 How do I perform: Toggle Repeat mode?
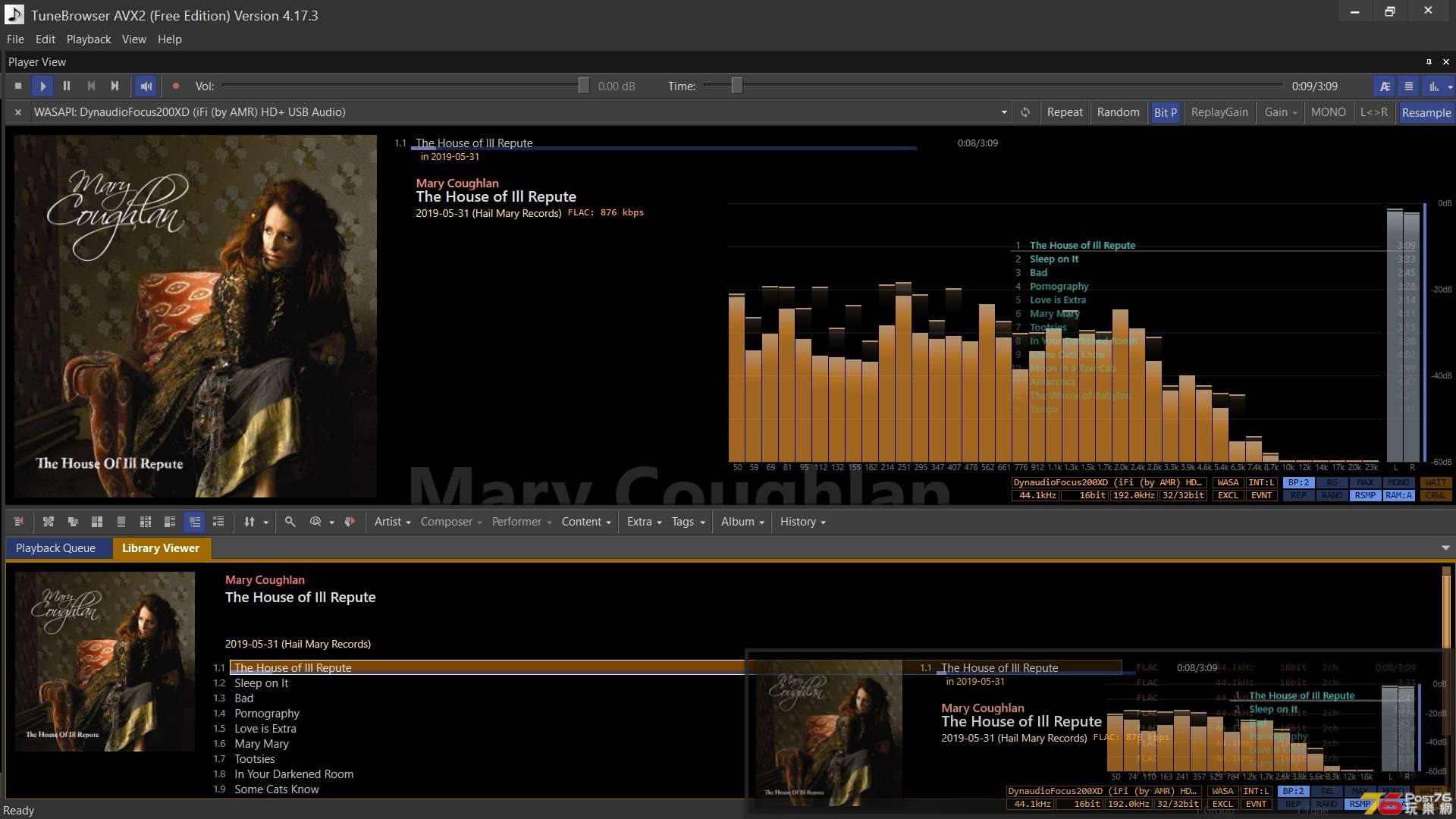pos(1065,112)
